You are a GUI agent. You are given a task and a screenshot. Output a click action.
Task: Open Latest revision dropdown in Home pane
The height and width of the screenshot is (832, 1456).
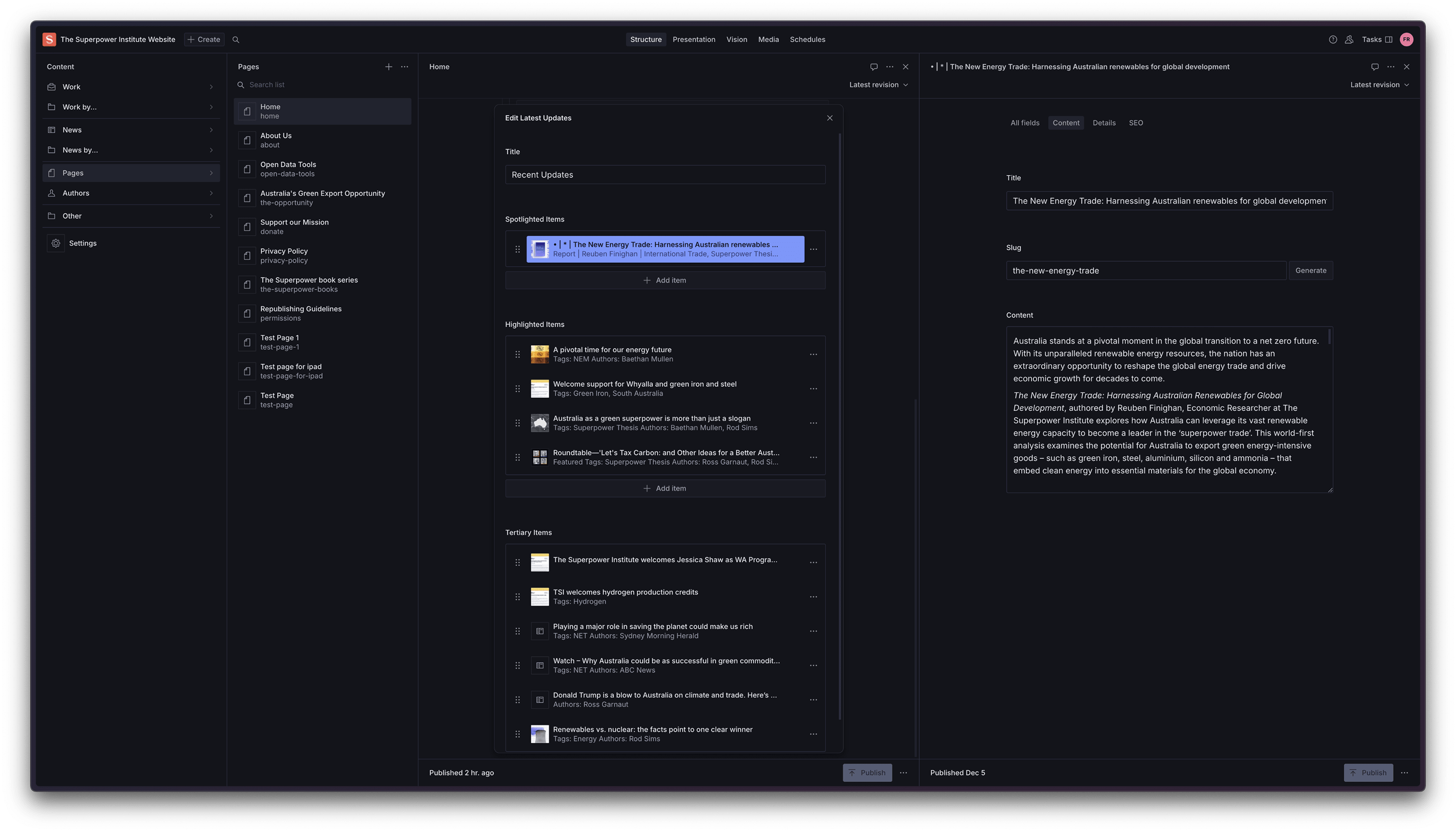878,84
